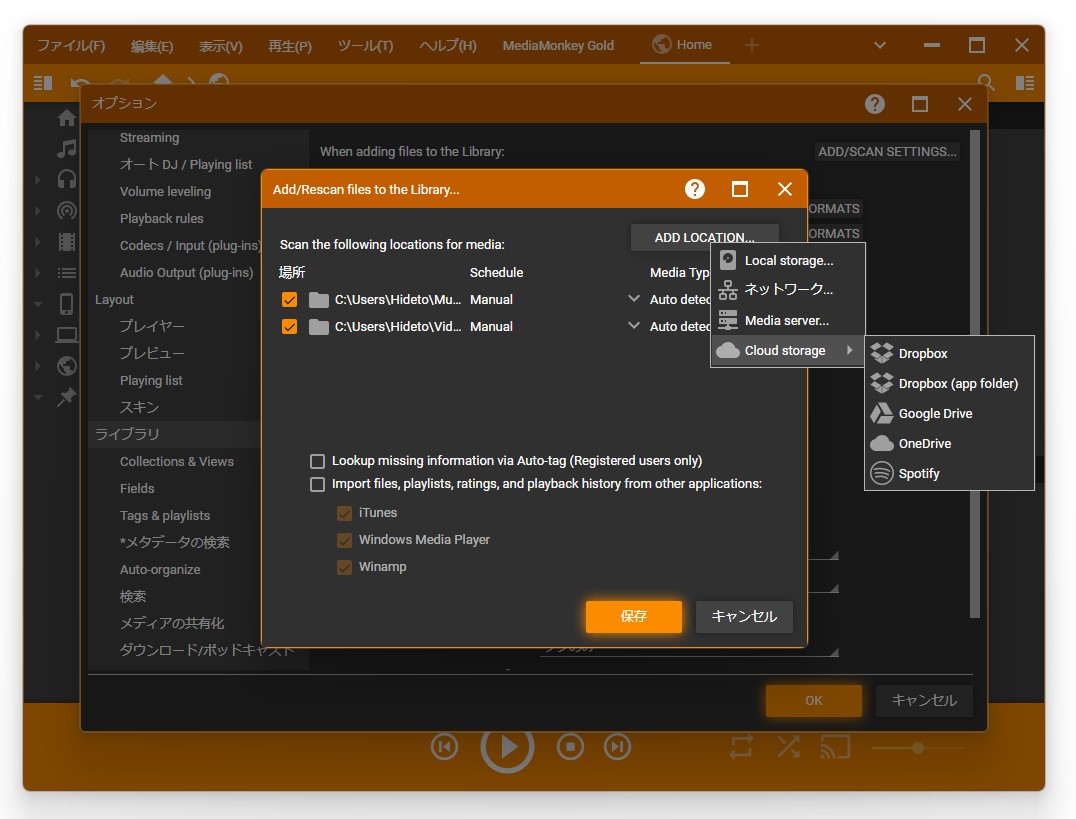Choose Dropbox (app folder) from the submenu

949,383
